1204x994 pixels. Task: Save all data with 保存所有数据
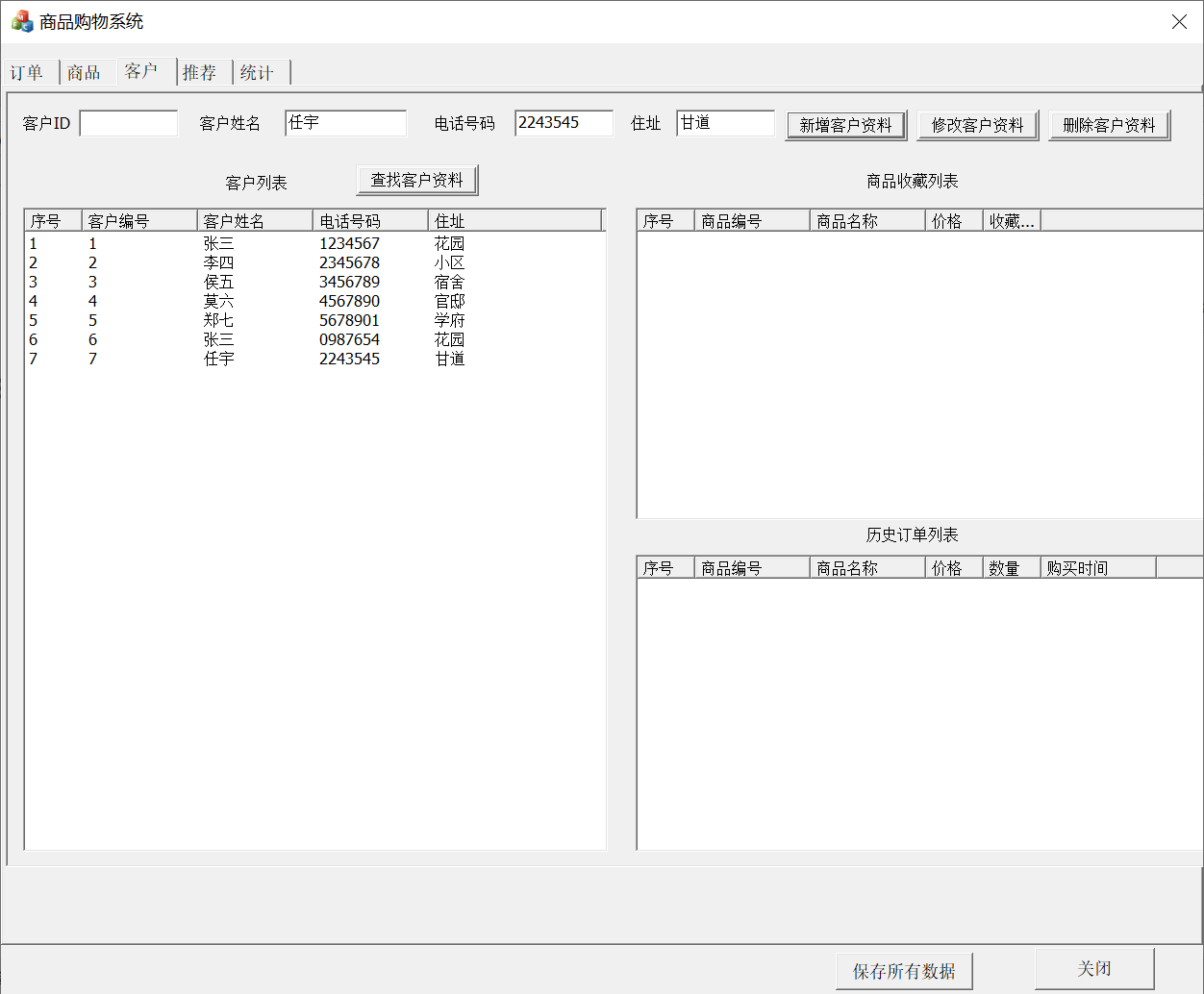click(904, 971)
